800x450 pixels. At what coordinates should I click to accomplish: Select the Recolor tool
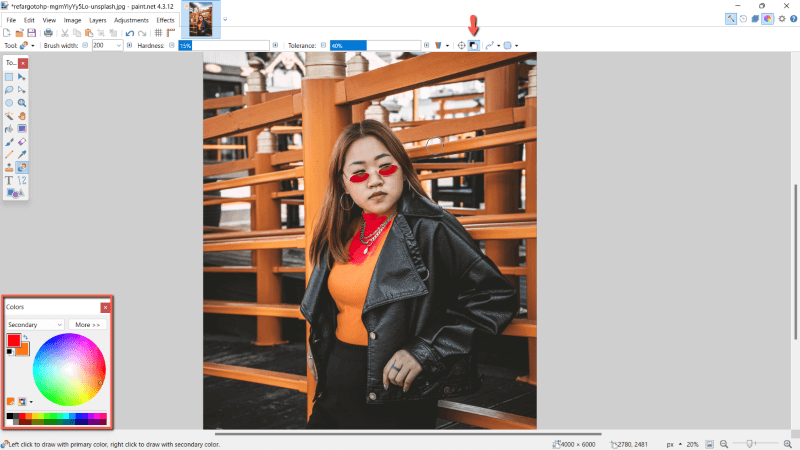tap(22, 167)
